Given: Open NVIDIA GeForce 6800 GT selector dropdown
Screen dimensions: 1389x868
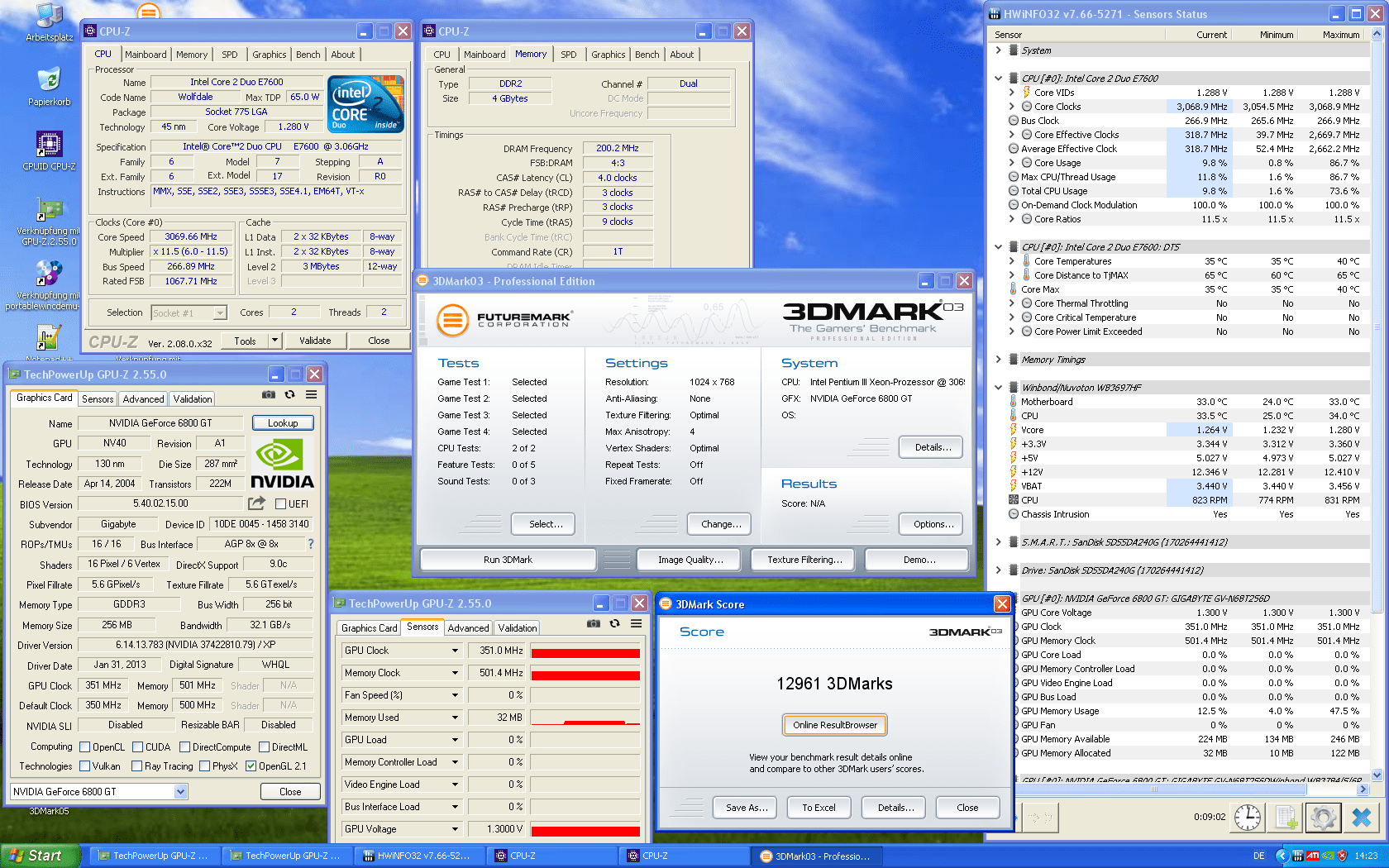Looking at the screenshot, I should (181, 791).
